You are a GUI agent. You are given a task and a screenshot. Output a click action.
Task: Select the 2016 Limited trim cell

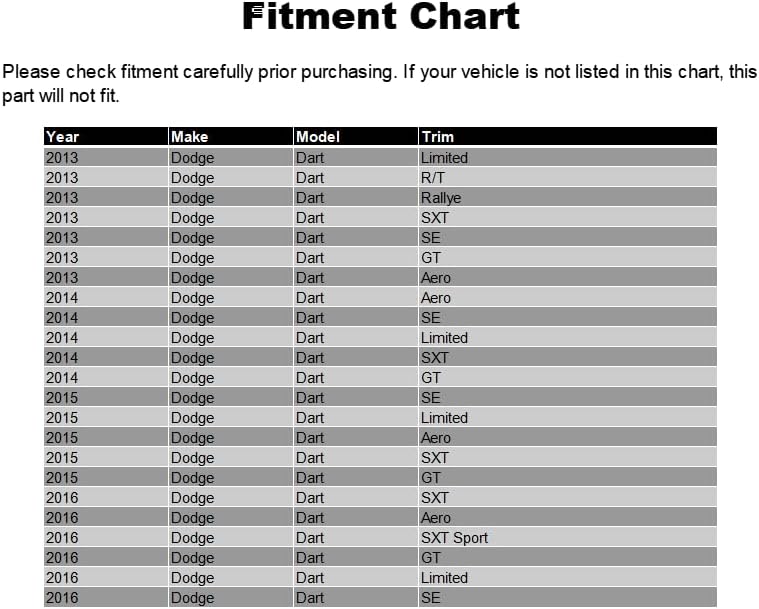(x=567, y=577)
